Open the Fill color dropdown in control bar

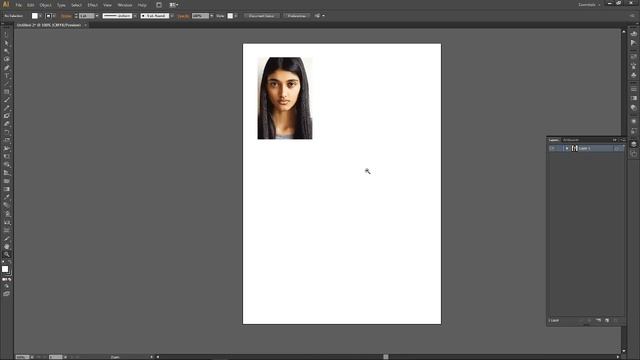click(x=40, y=16)
